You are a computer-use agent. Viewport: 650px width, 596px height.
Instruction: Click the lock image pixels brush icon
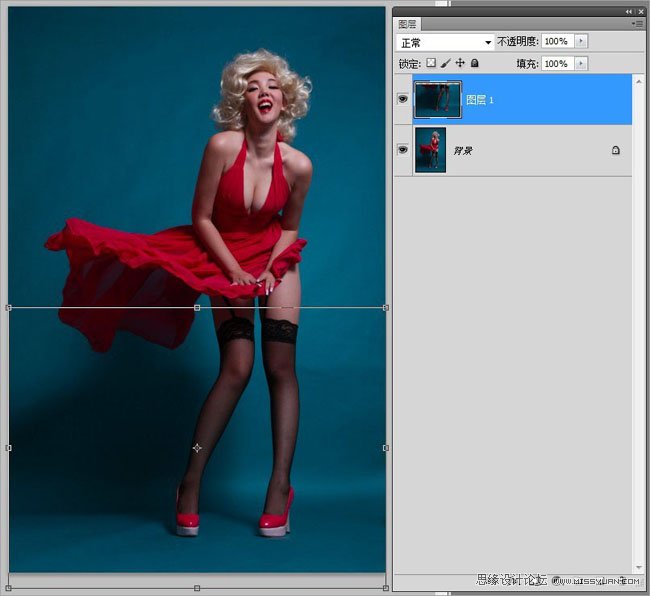(x=446, y=63)
